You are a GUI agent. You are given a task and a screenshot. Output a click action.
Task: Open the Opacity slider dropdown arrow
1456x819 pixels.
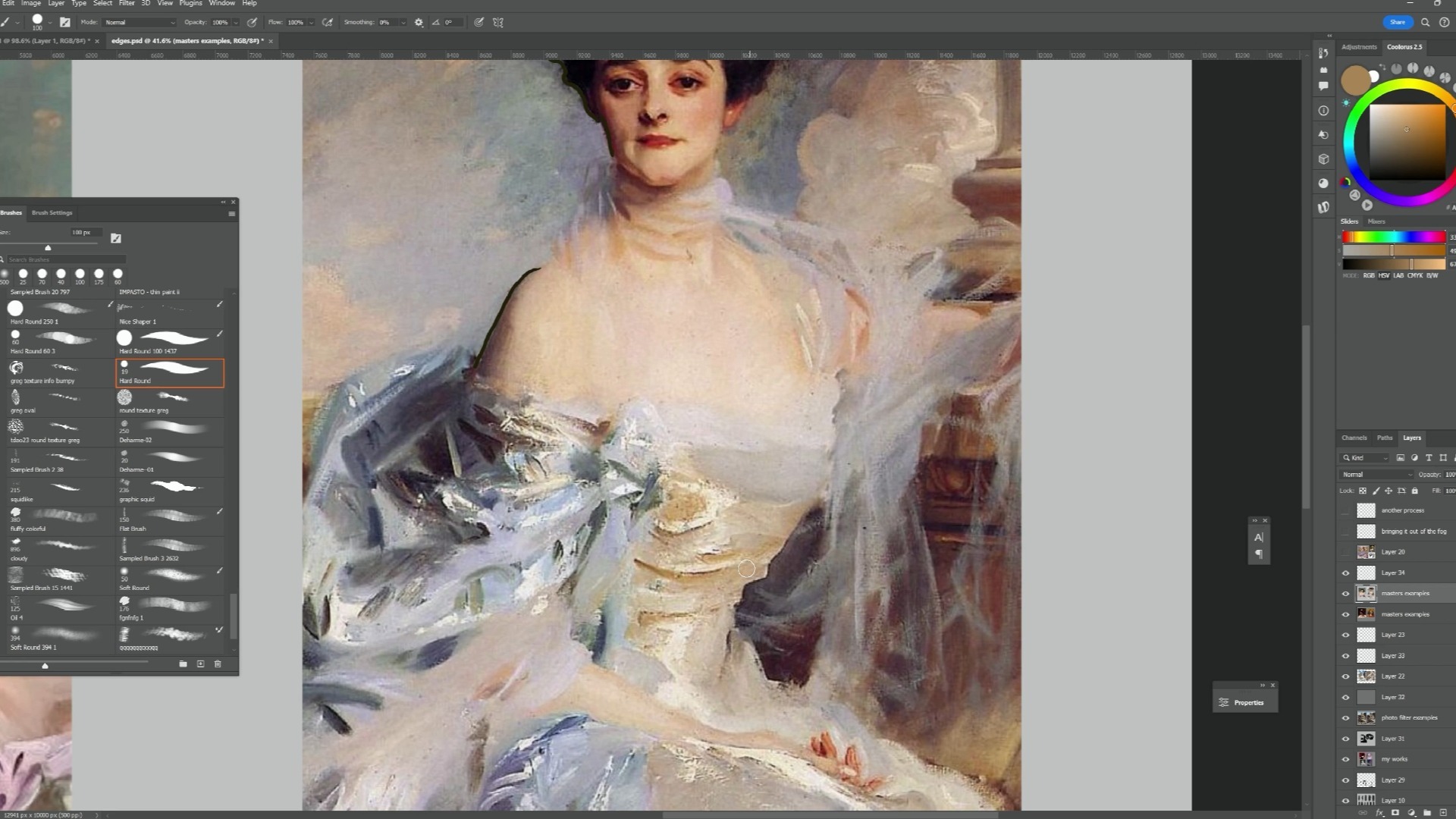(236, 23)
